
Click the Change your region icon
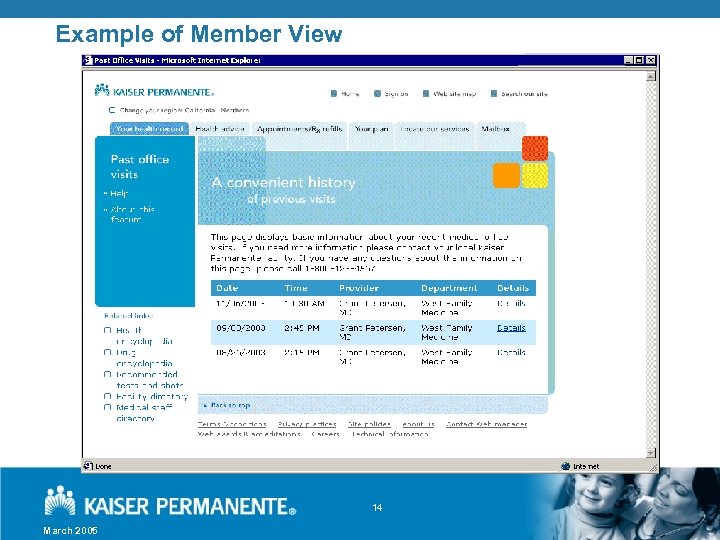(x=112, y=110)
